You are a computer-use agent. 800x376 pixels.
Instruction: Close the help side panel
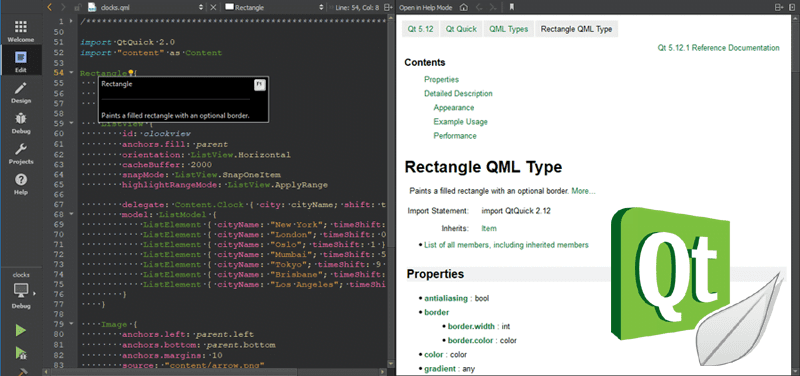[x=793, y=8]
